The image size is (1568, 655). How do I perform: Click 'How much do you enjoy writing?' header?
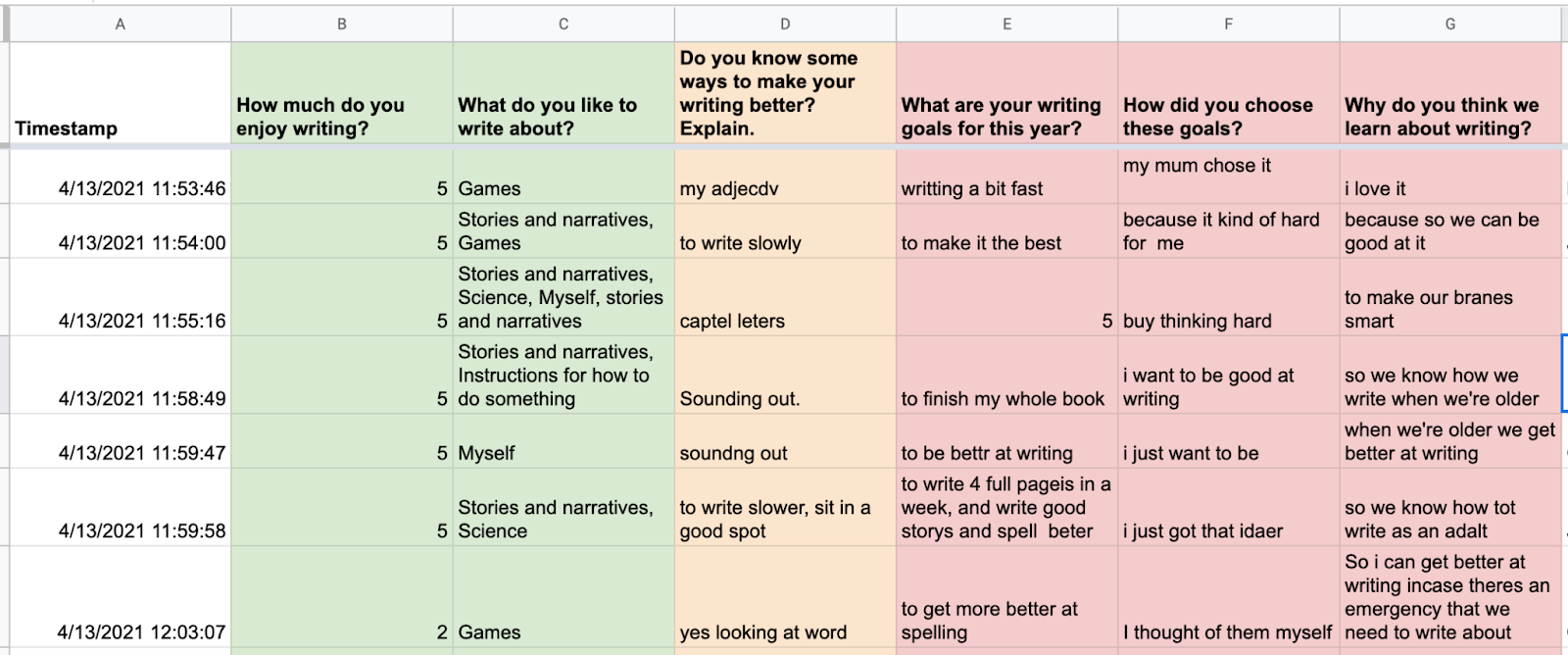[x=342, y=94]
